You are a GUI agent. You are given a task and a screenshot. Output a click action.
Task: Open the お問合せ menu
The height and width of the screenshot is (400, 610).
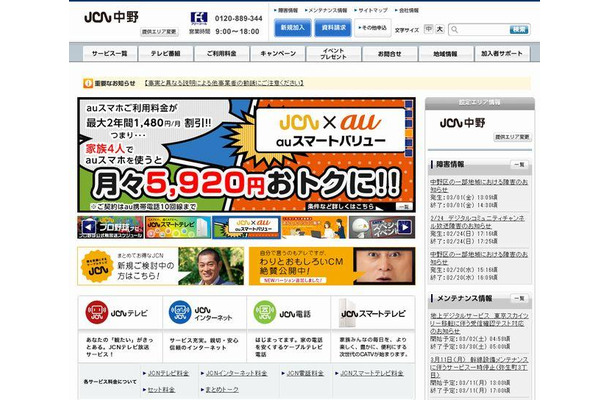coord(390,54)
